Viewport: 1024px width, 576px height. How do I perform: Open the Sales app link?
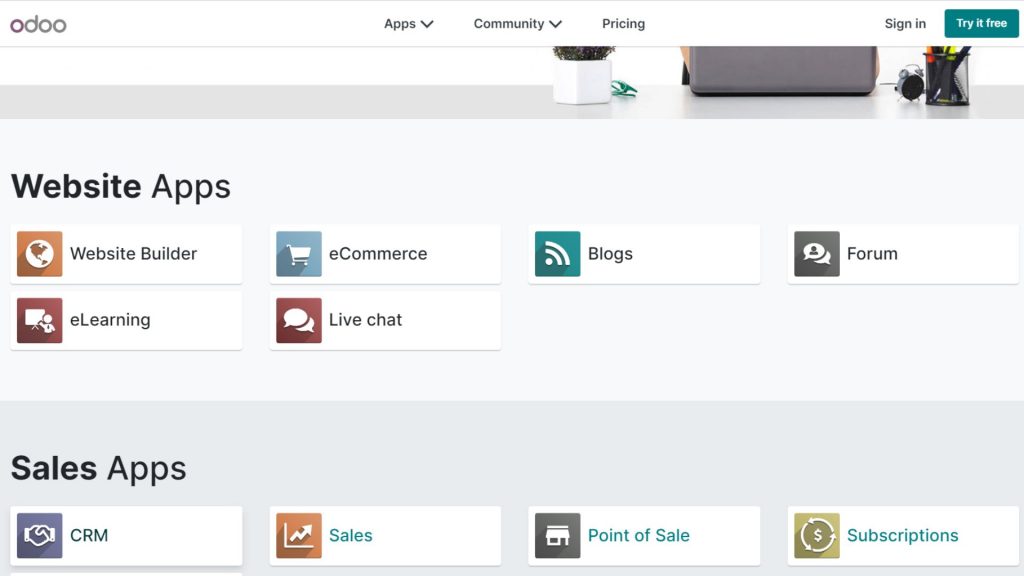(x=385, y=536)
